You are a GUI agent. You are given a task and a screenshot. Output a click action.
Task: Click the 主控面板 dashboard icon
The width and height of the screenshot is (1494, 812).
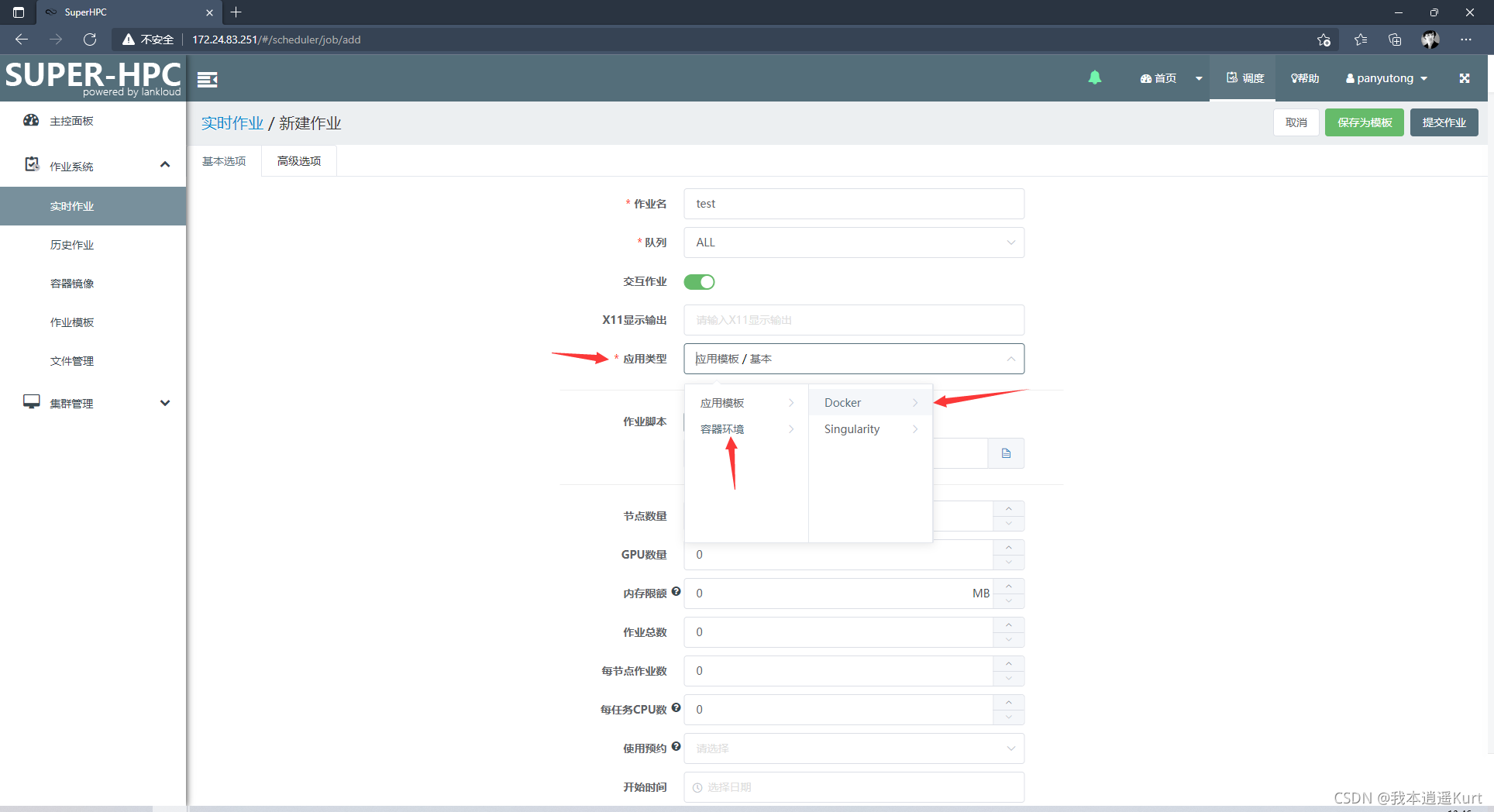[x=31, y=120]
